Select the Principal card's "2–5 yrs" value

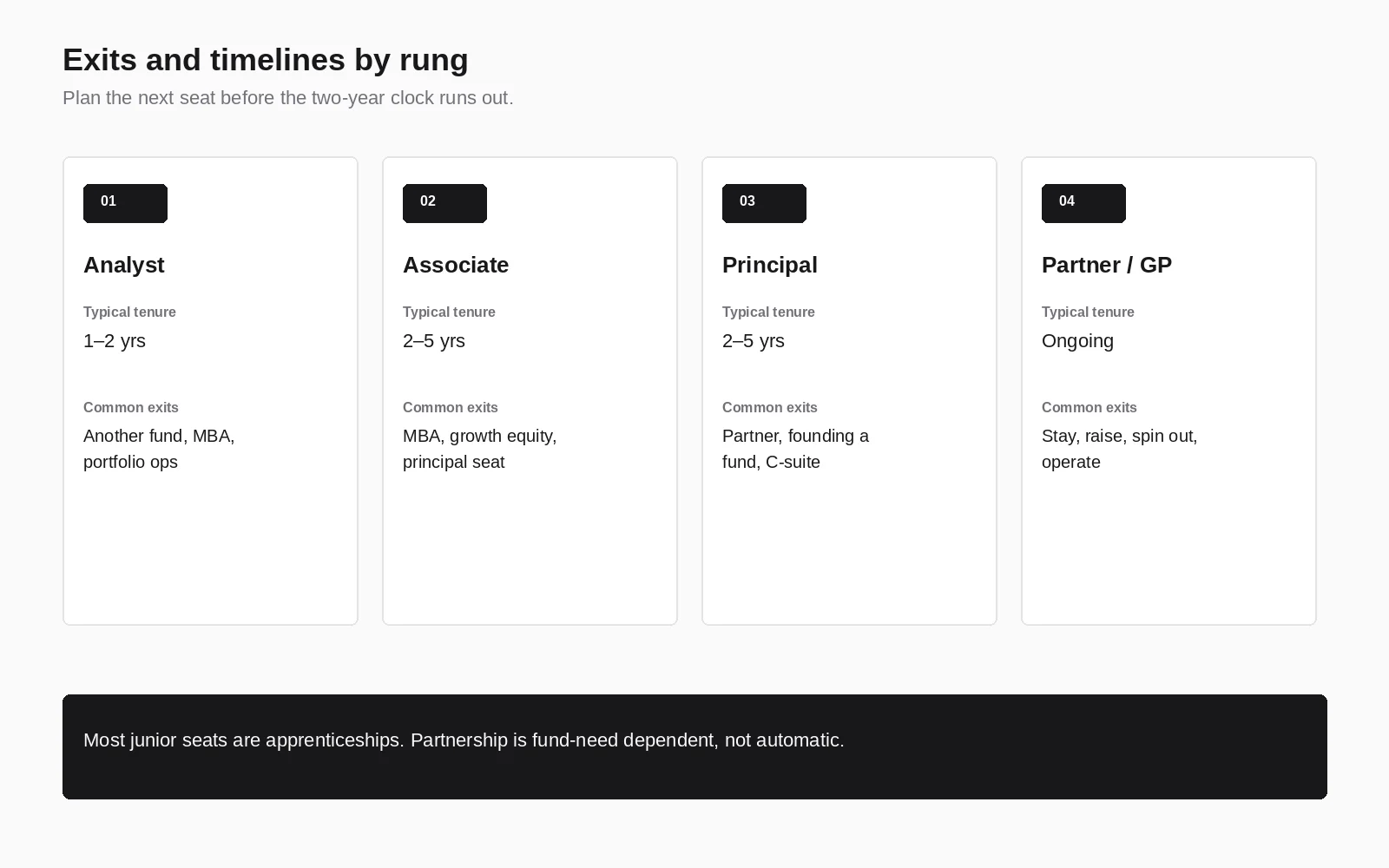tap(754, 341)
